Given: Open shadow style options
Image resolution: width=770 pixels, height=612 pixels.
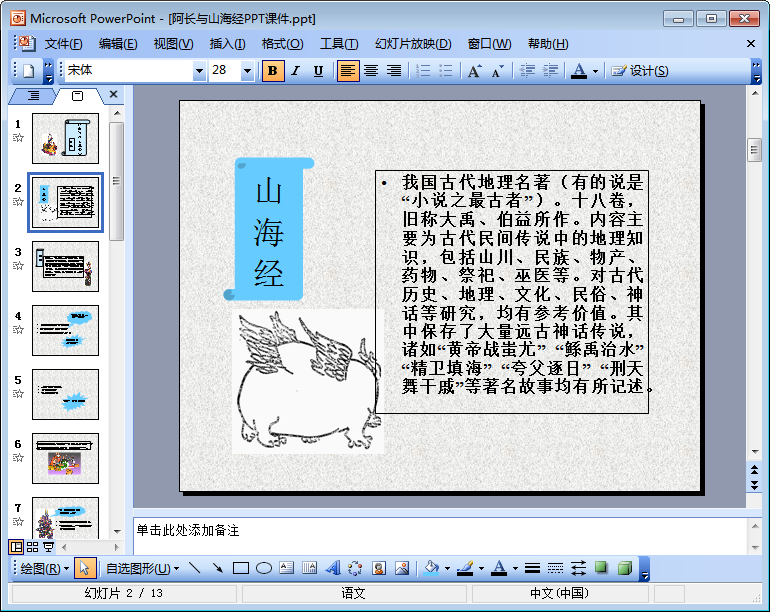Looking at the screenshot, I should (601, 568).
